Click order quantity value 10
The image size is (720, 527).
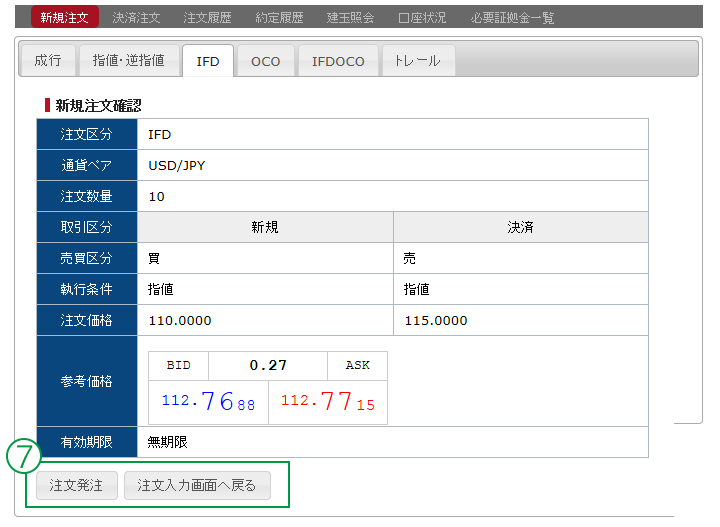(157, 196)
